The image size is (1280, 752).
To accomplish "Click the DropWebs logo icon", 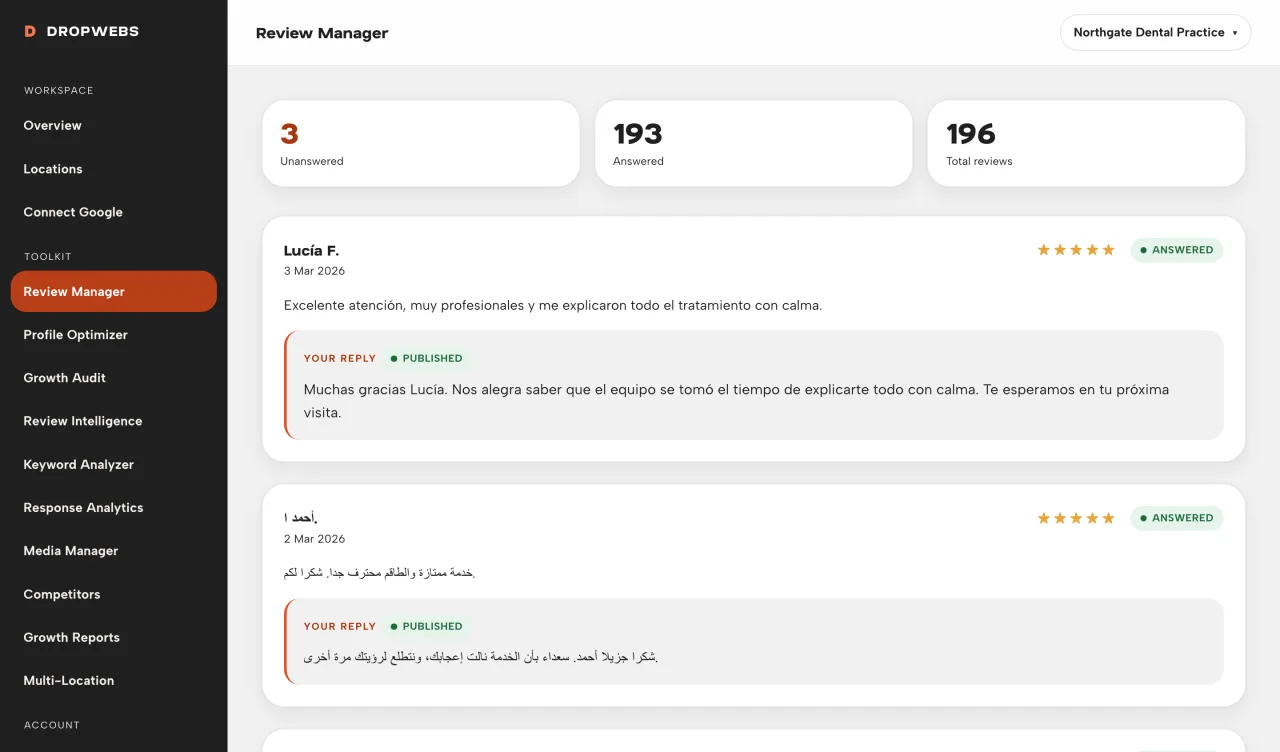I will click(x=30, y=32).
